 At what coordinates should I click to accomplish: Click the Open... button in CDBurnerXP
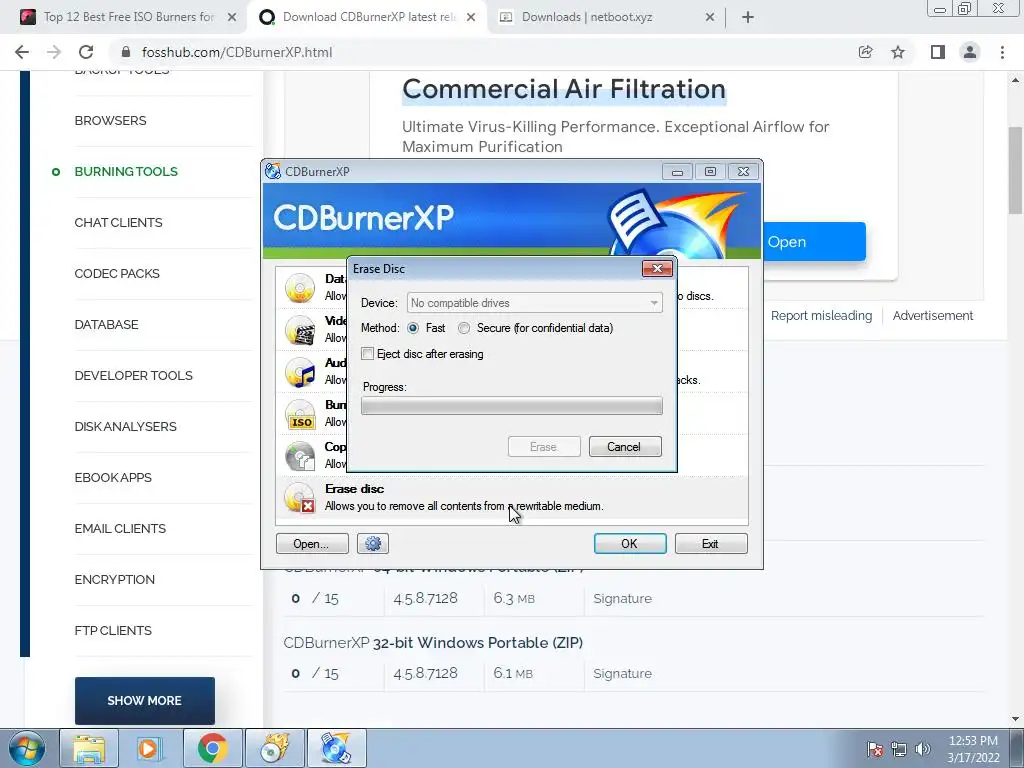pyautogui.click(x=312, y=543)
